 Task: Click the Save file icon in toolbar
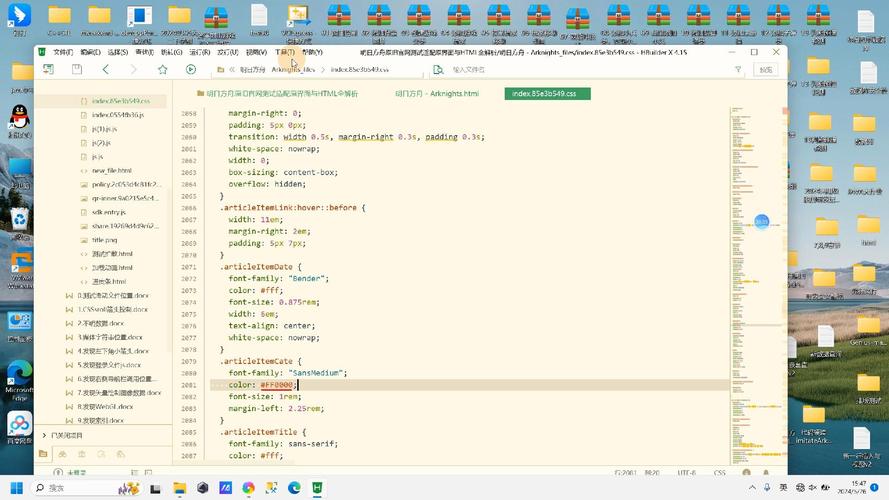(77, 70)
